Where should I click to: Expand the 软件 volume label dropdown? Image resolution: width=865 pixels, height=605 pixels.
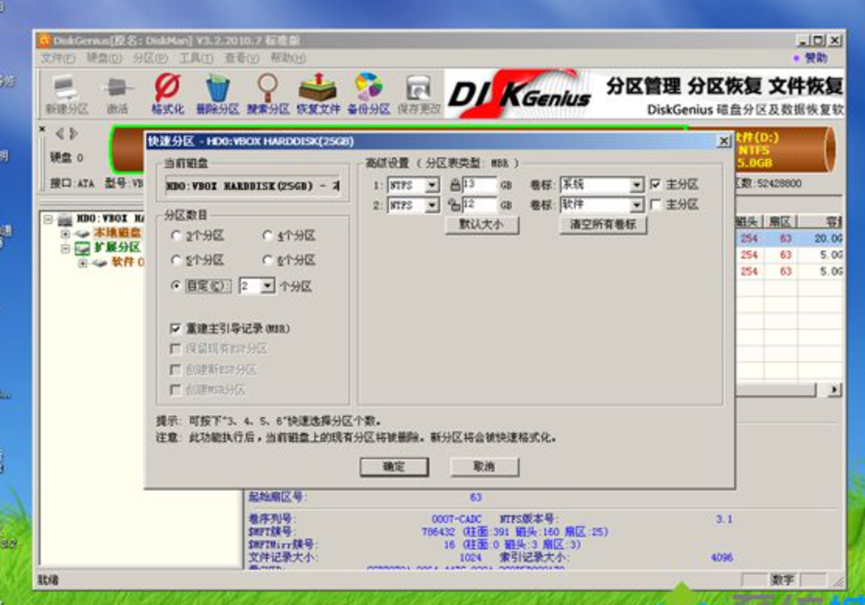pos(636,205)
